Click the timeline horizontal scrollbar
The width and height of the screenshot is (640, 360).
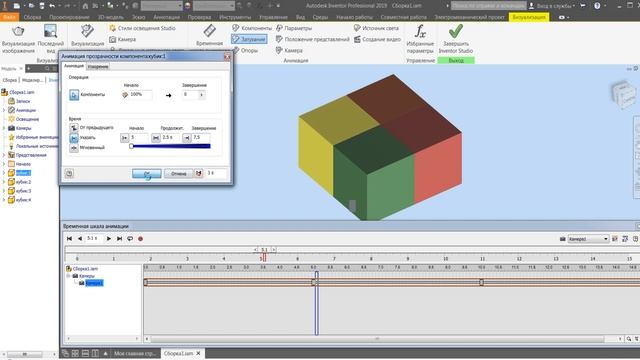pos(377,339)
